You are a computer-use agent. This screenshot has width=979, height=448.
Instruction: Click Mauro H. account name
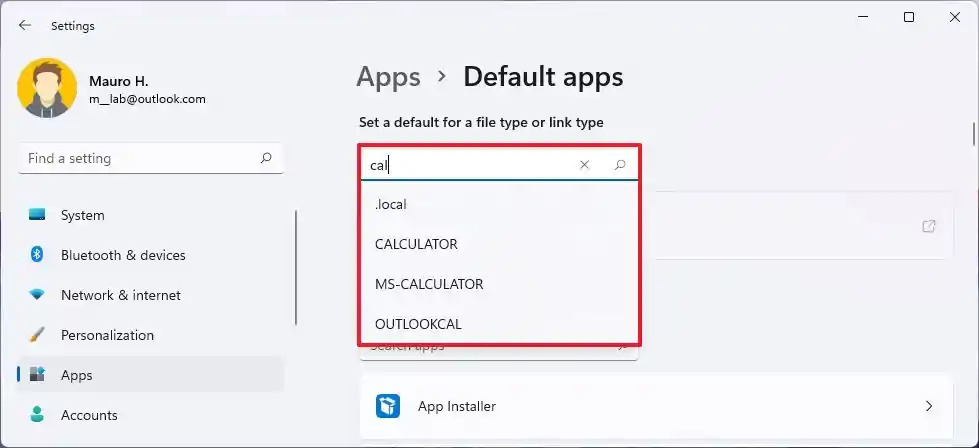119,81
